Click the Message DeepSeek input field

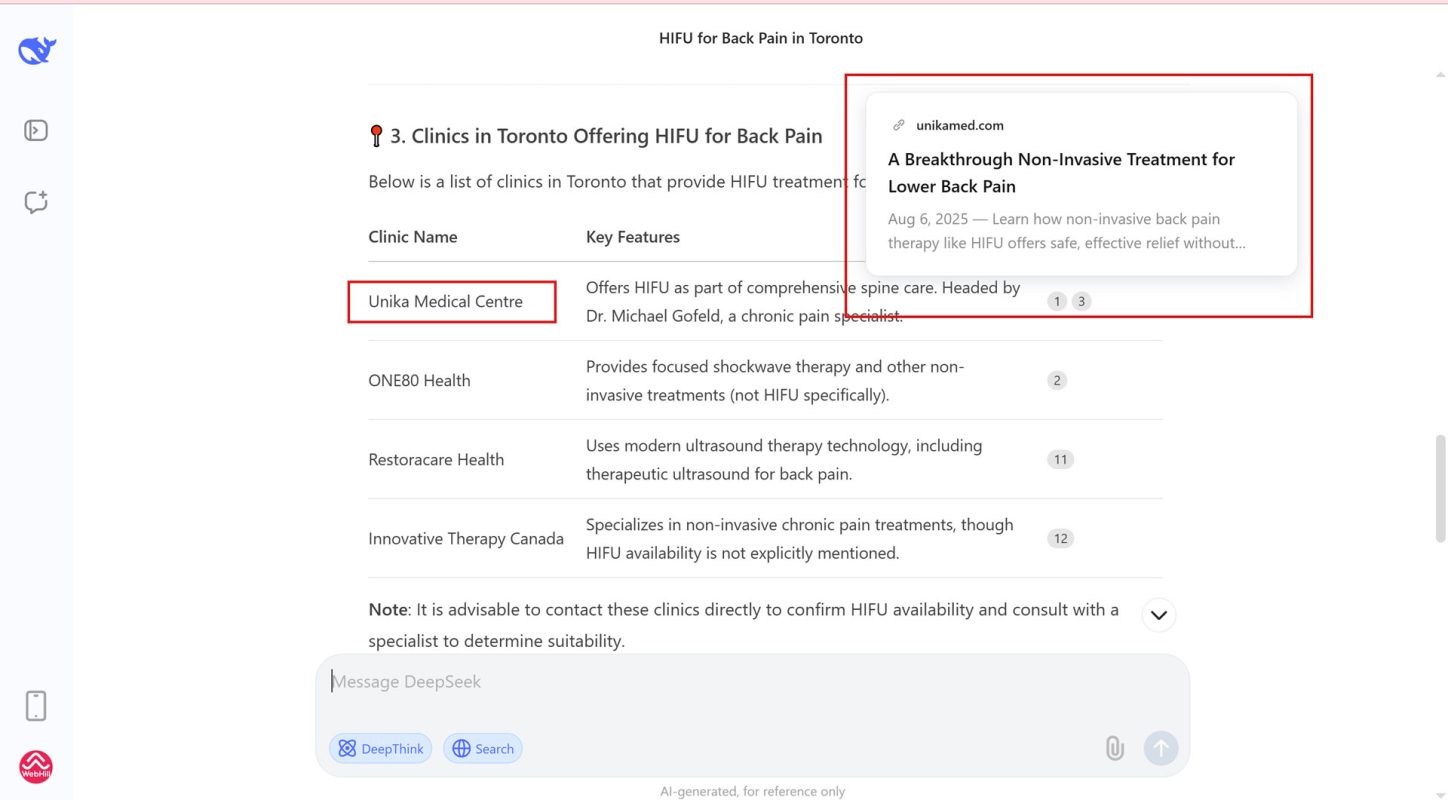click(x=700, y=681)
